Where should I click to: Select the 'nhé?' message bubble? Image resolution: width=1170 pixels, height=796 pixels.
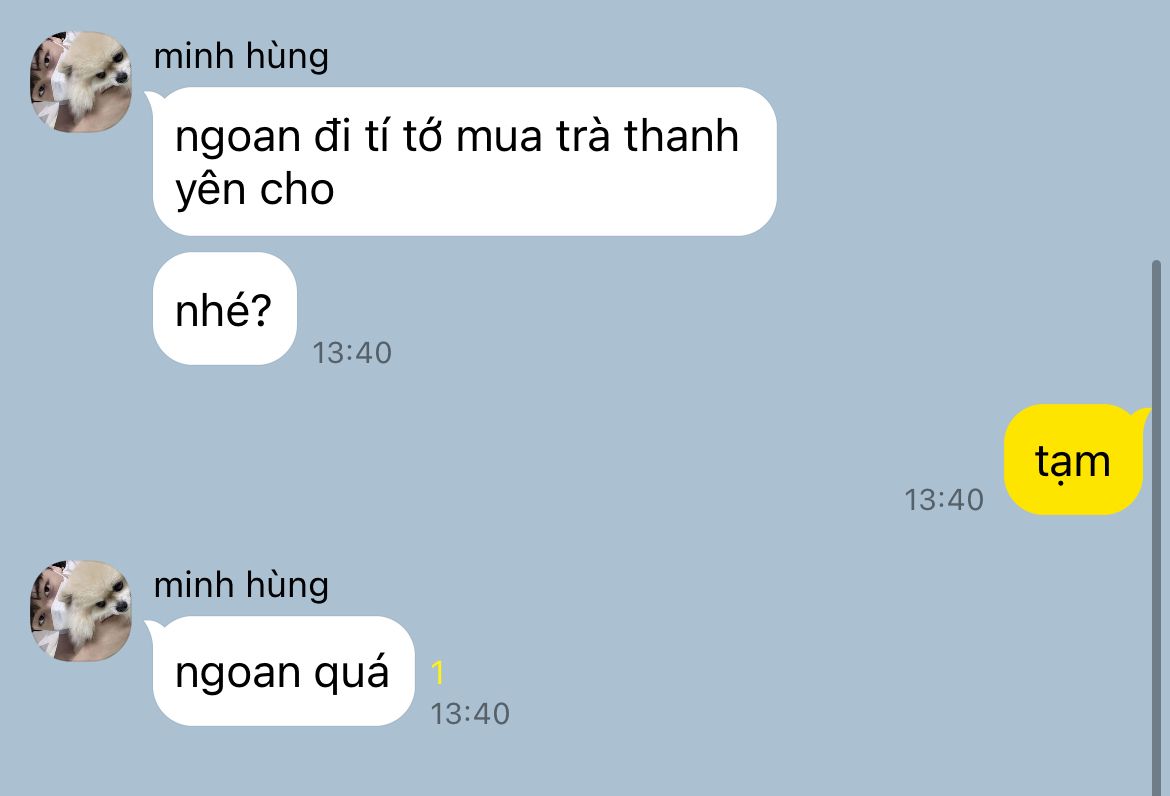(x=225, y=308)
